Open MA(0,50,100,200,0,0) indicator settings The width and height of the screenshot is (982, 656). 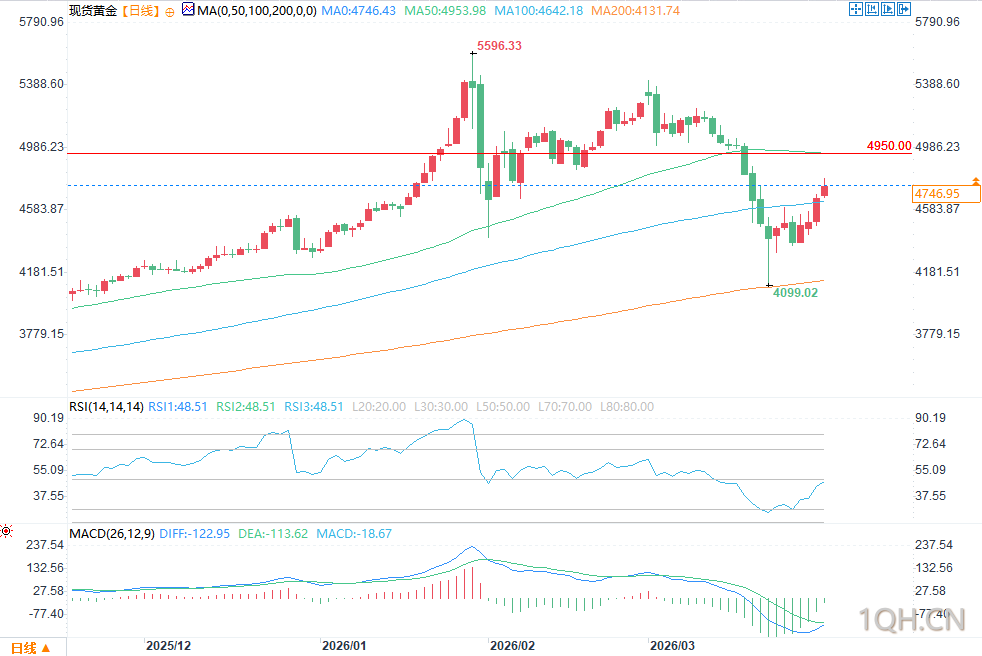pyautogui.click(x=257, y=11)
